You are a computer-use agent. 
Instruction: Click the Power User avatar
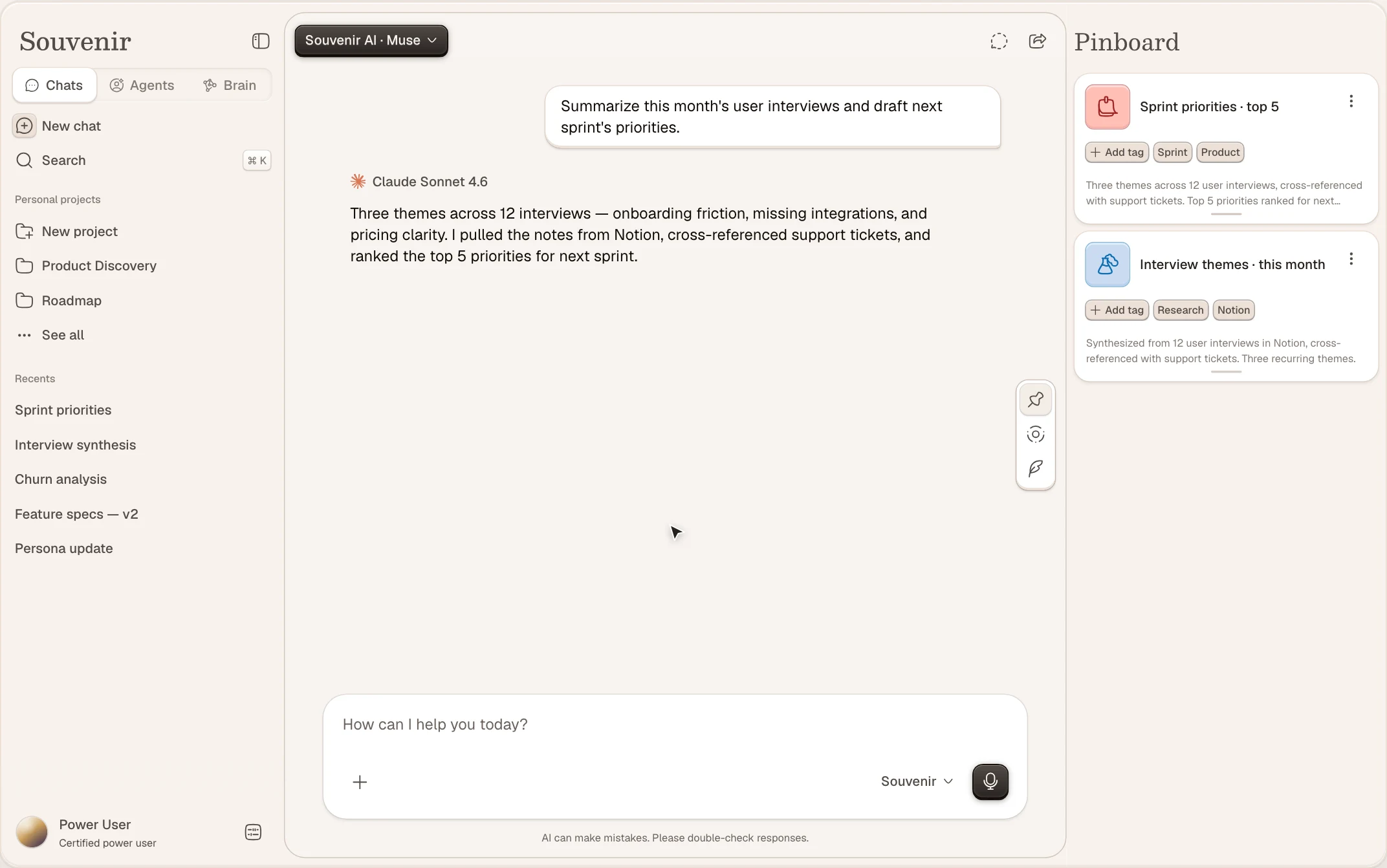[32, 832]
